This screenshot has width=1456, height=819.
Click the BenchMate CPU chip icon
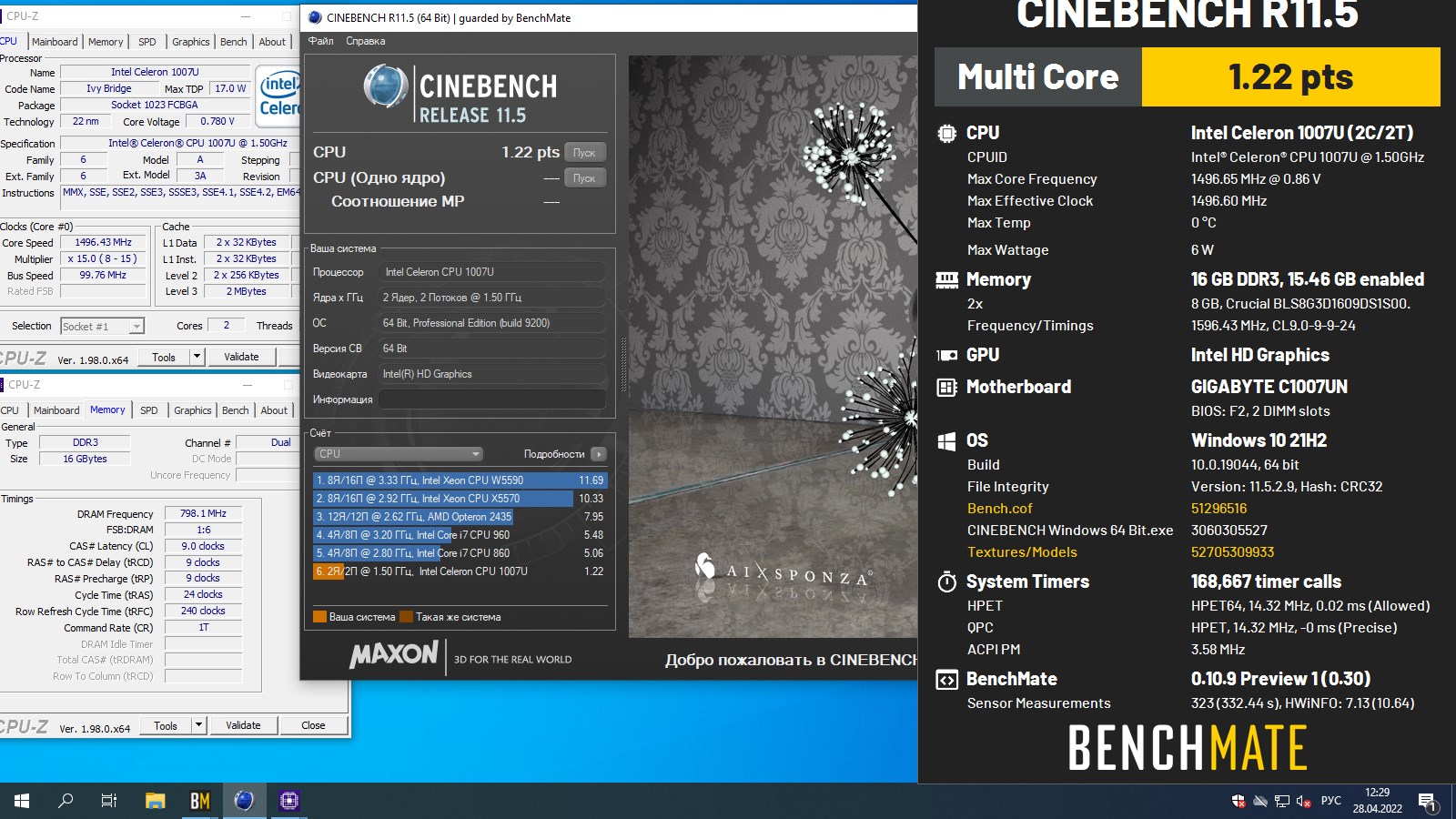(x=946, y=133)
